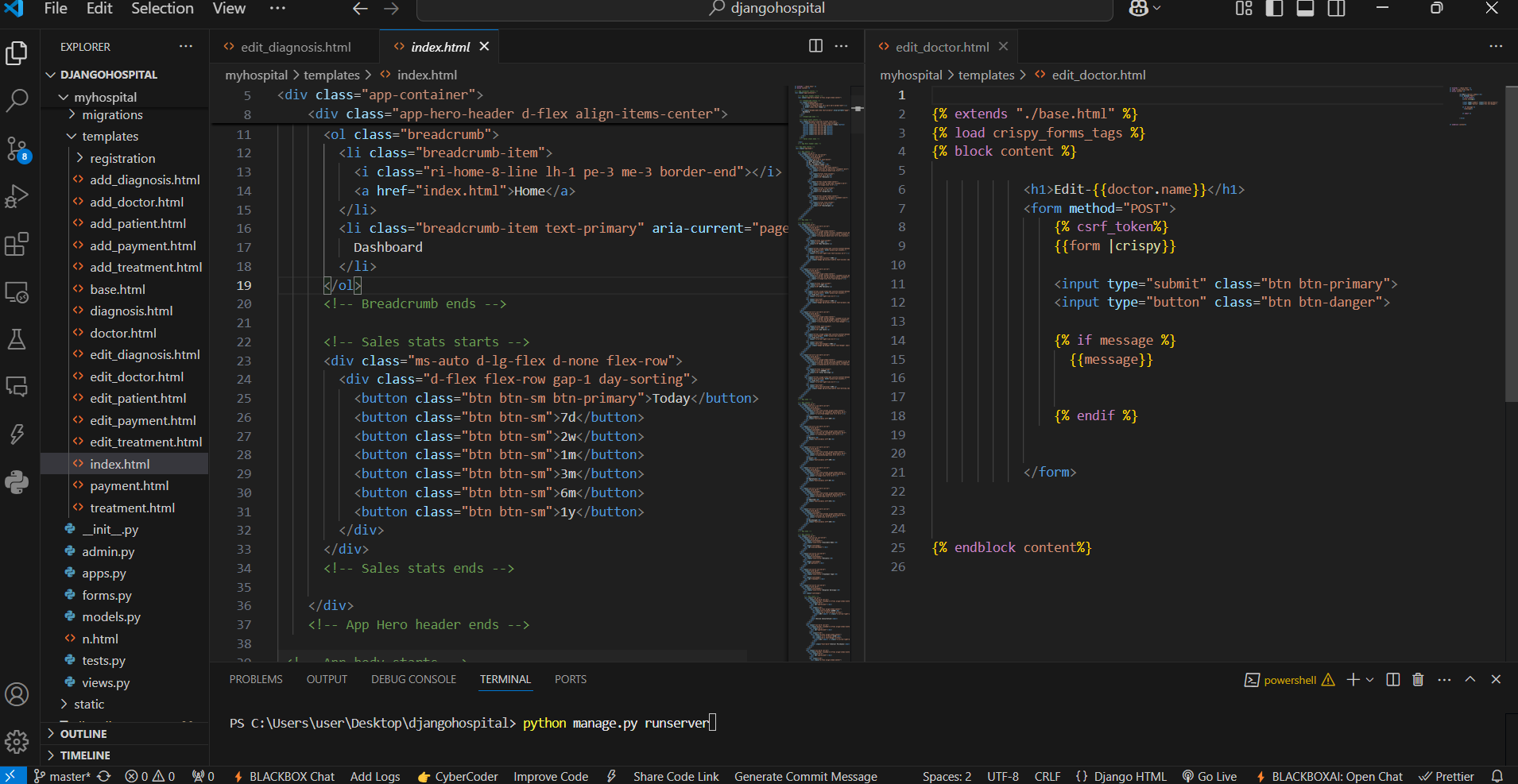The height and width of the screenshot is (784, 1518).
Task: Click the index.html minimap
Action: [819, 373]
